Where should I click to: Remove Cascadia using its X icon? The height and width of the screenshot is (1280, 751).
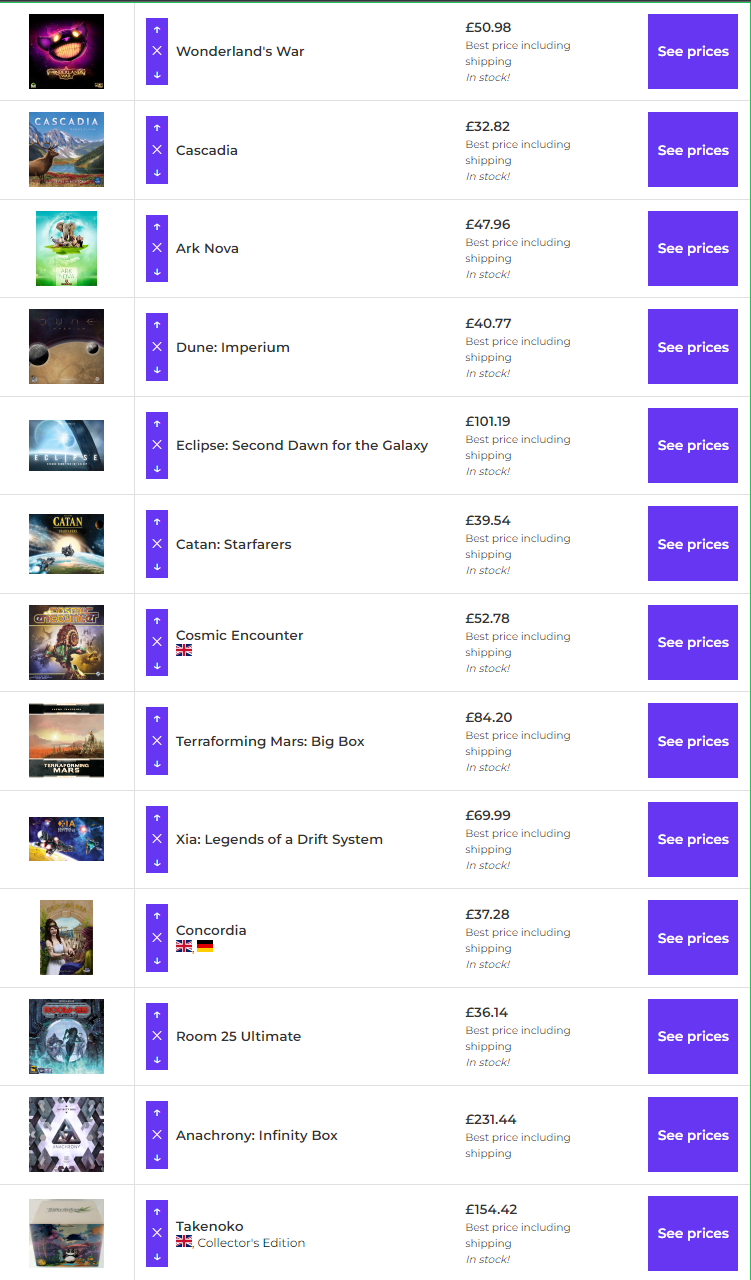[157, 150]
